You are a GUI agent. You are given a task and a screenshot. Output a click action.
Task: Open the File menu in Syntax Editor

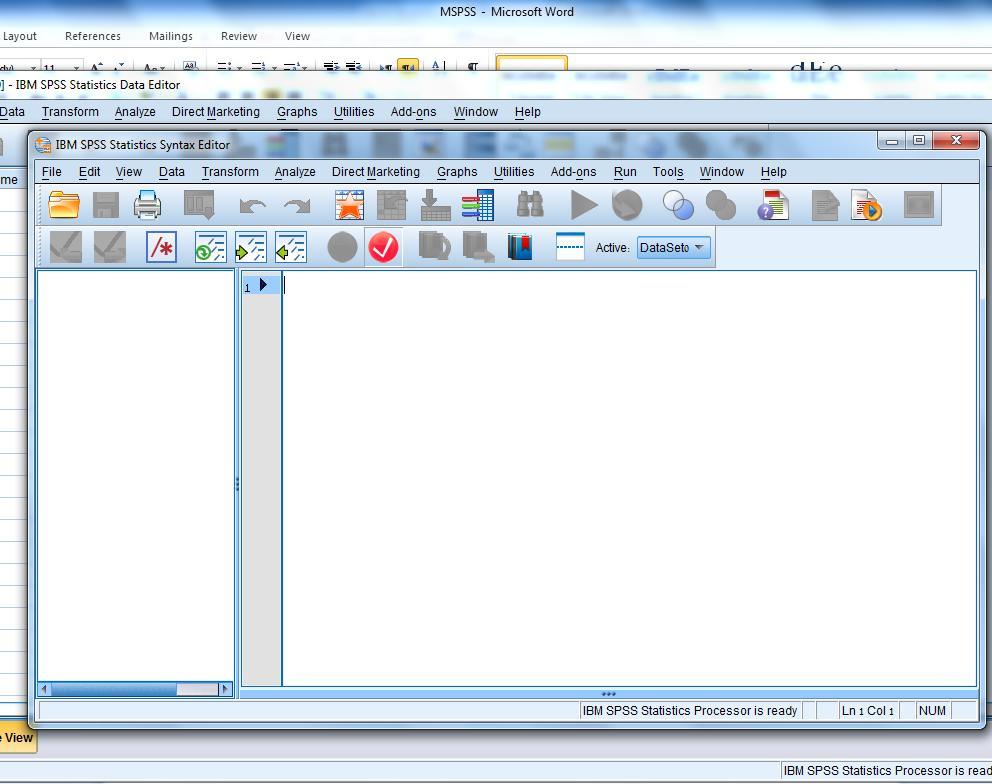pos(51,171)
